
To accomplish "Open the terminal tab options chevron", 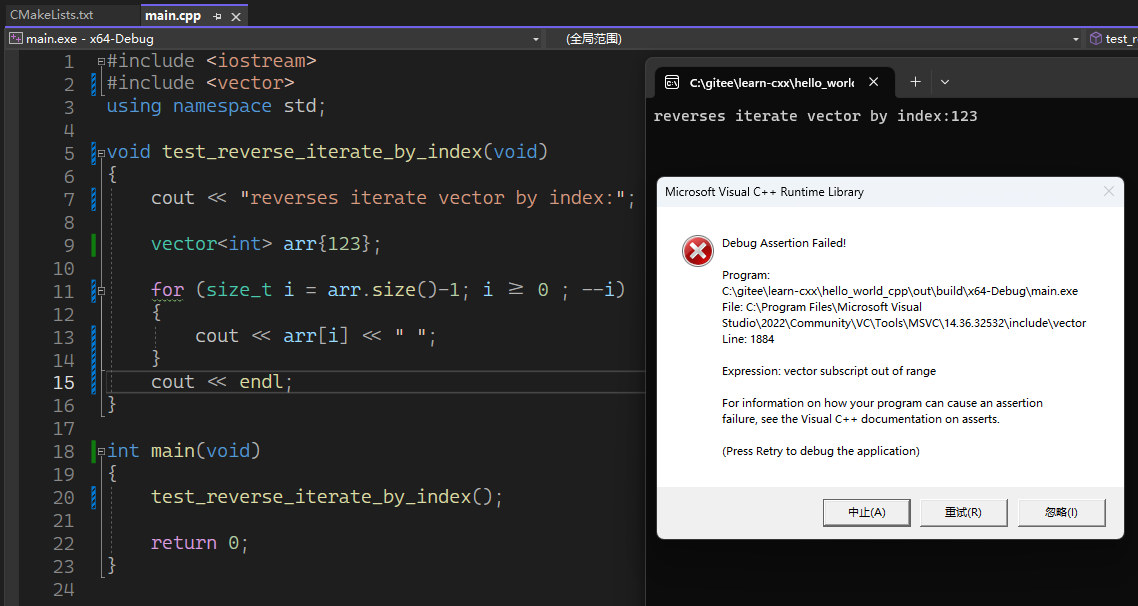I will pos(944,81).
